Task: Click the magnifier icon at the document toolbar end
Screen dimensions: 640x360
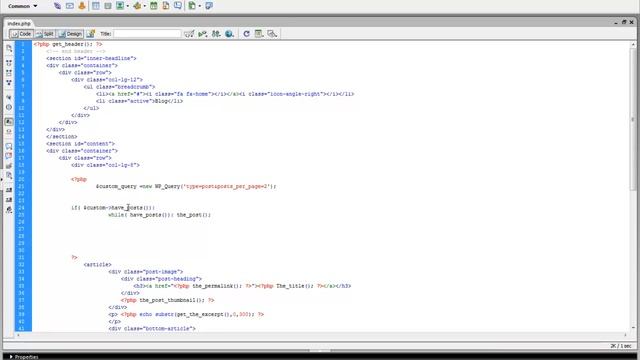Action: [x=272, y=34]
